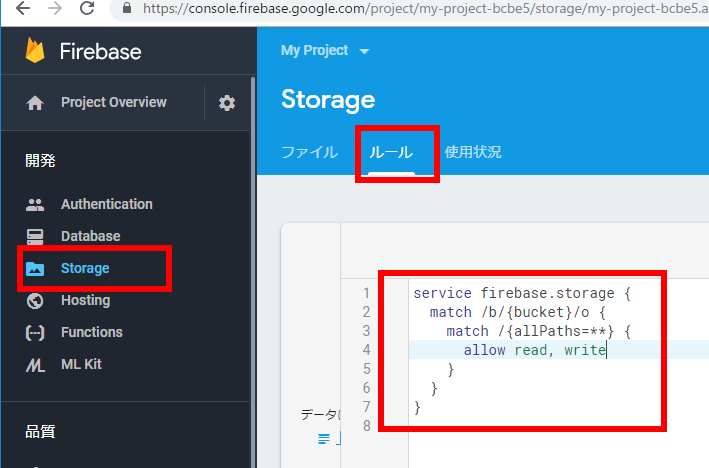Viewport: 709px width, 468px height.
Task: Click code line 'service firebase.storage {'
Action: 522,293
